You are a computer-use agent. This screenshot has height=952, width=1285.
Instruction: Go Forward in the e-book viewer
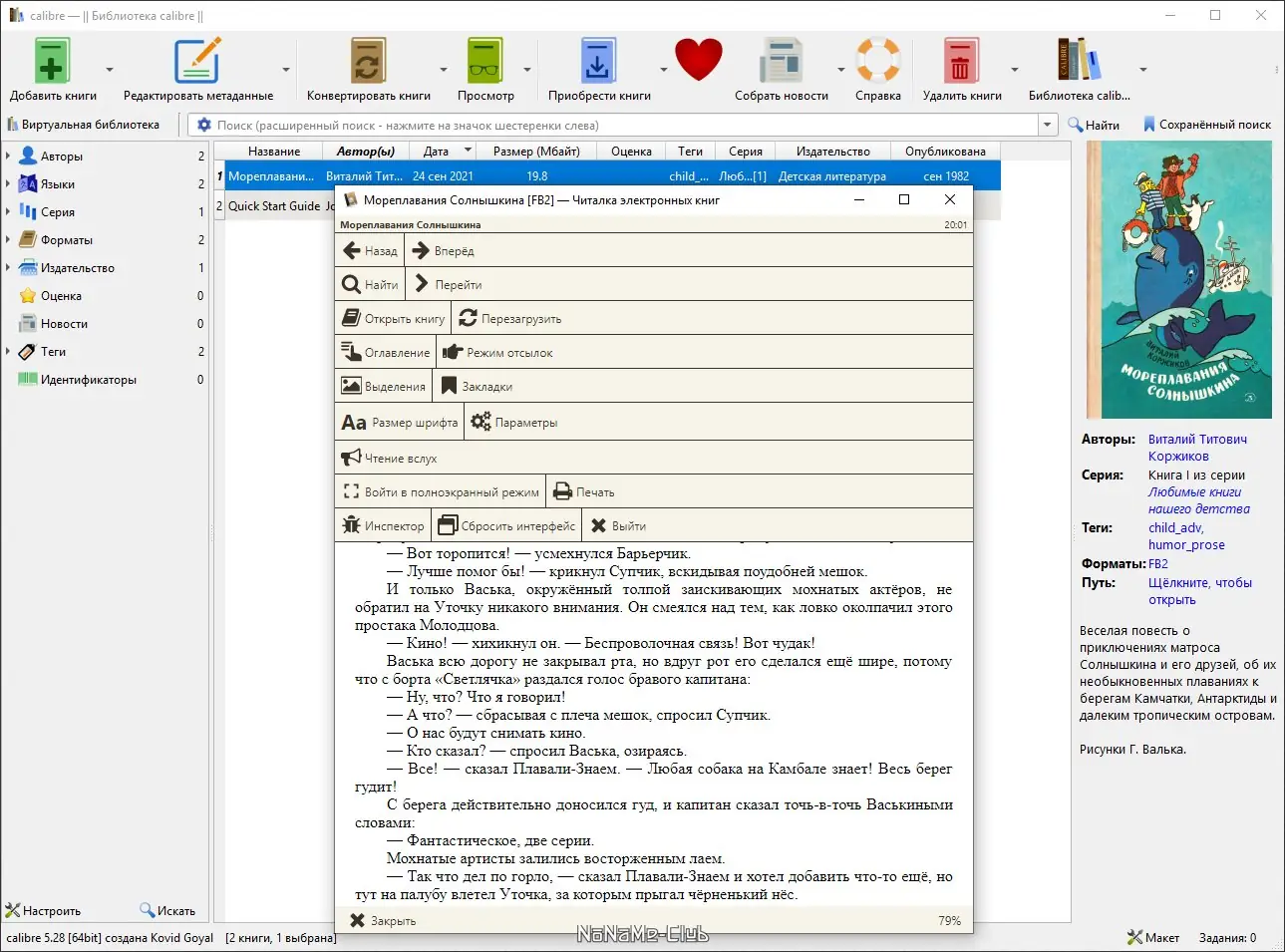(444, 251)
